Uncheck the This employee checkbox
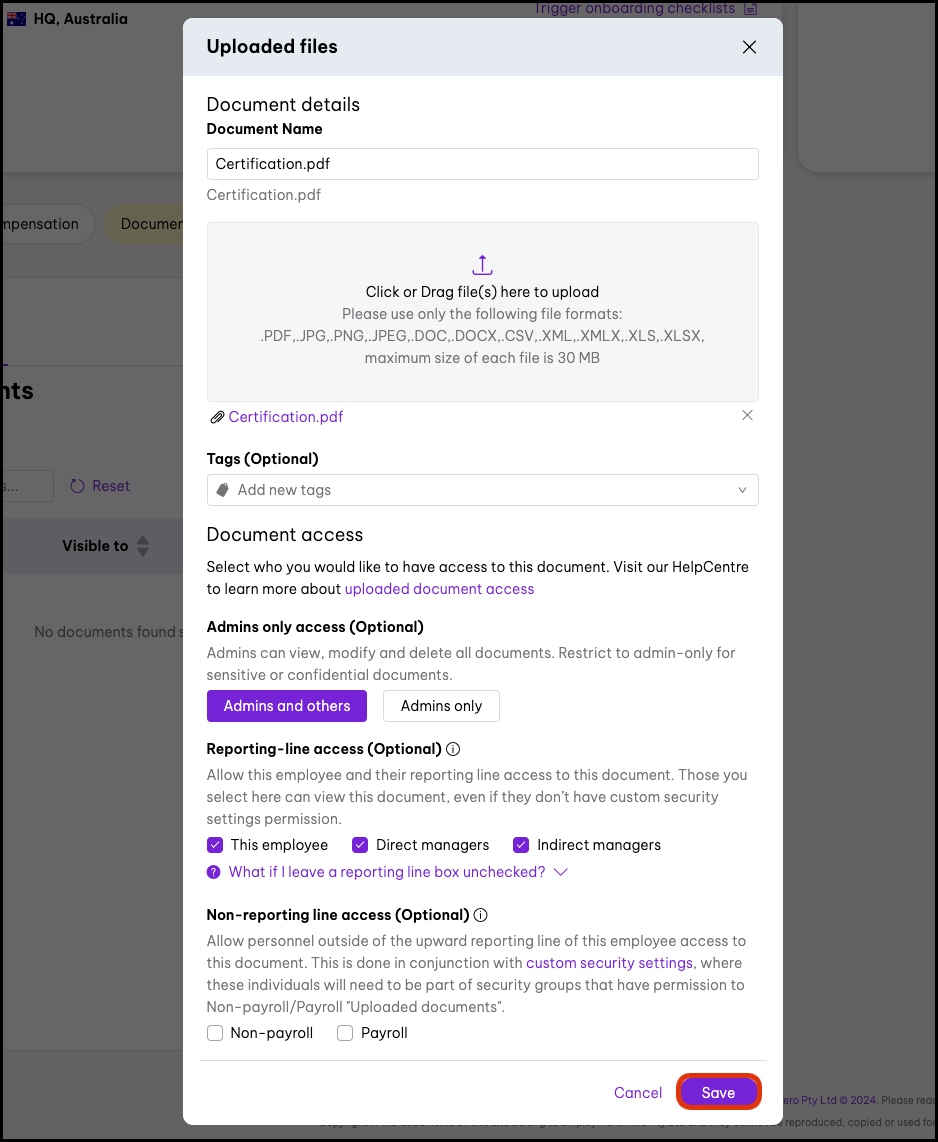Viewport: 938px width, 1142px height. [215, 845]
